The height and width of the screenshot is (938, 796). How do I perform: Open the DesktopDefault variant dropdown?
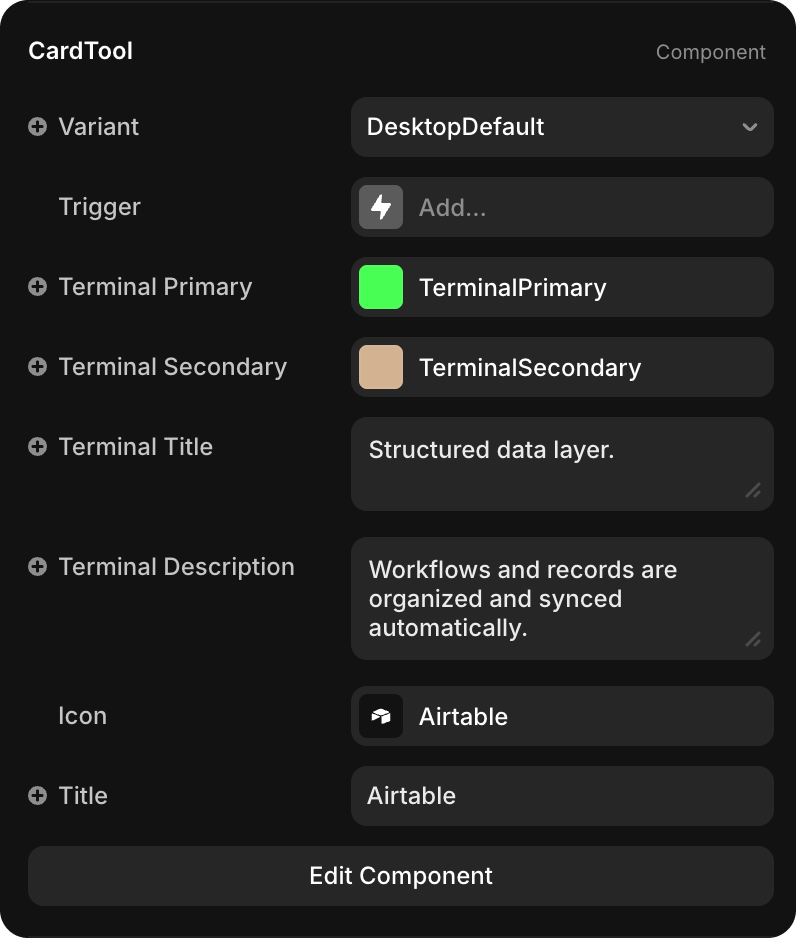562,127
